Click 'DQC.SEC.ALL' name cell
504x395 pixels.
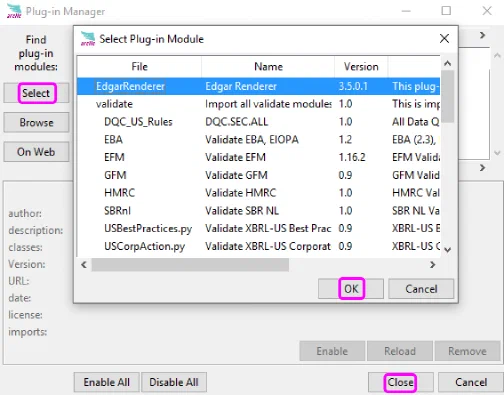pyautogui.click(x=237, y=122)
